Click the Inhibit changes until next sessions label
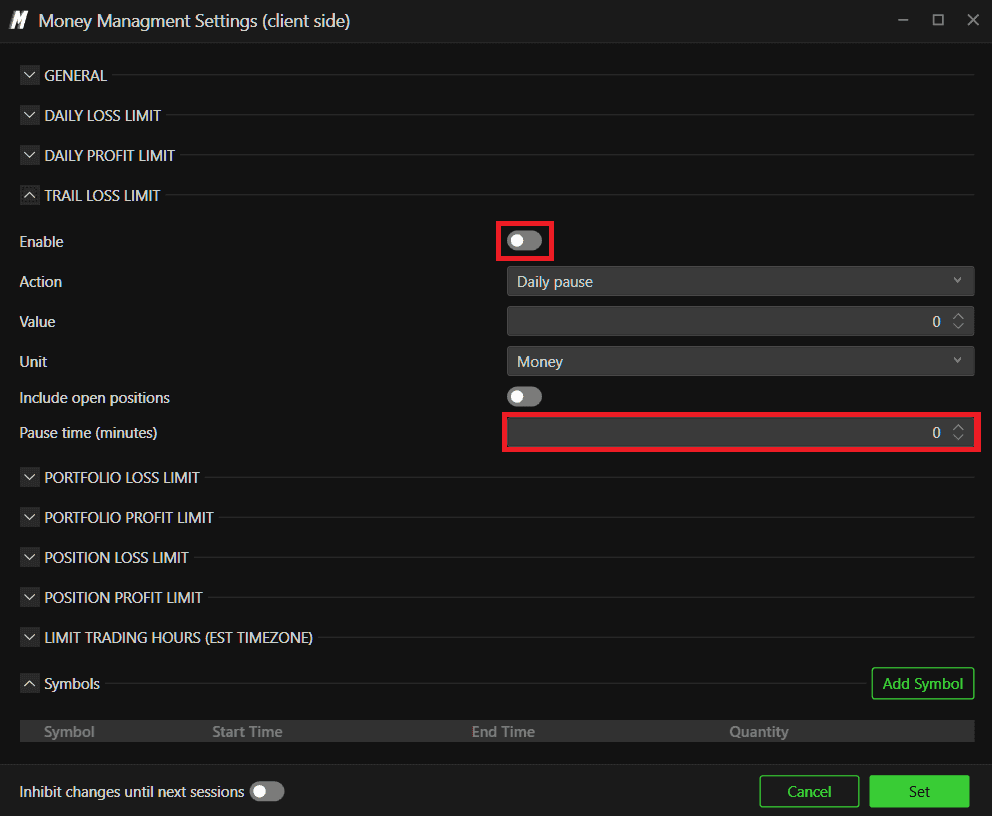The width and height of the screenshot is (992, 816). (132, 791)
